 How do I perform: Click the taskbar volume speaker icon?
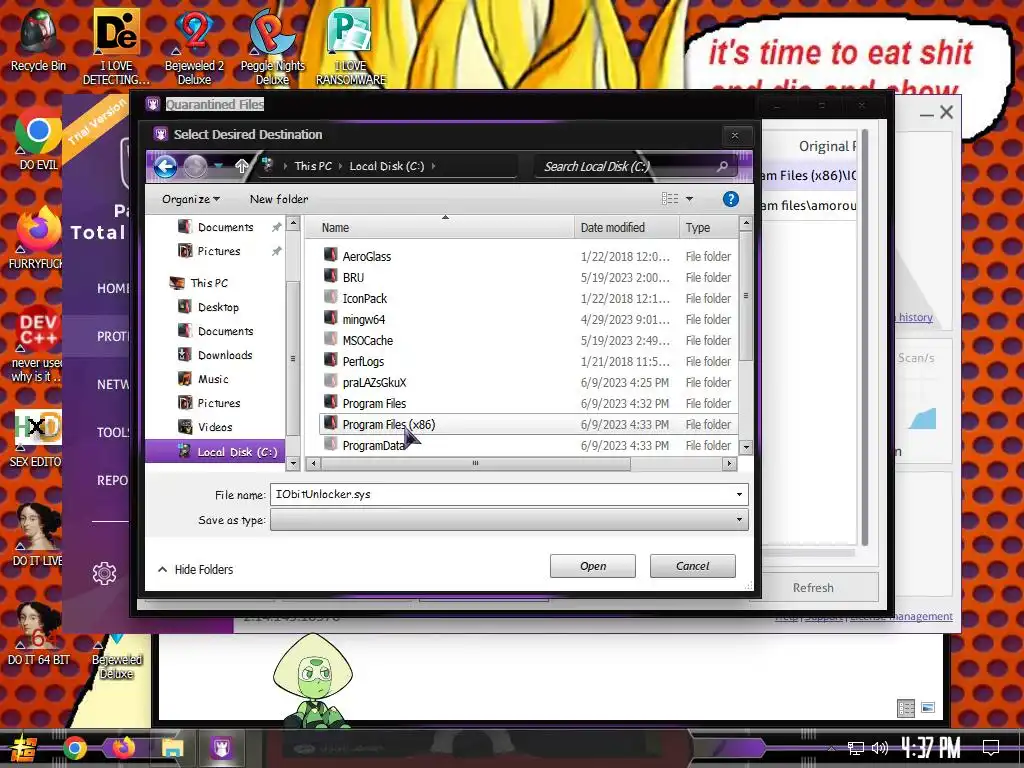point(880,748)
